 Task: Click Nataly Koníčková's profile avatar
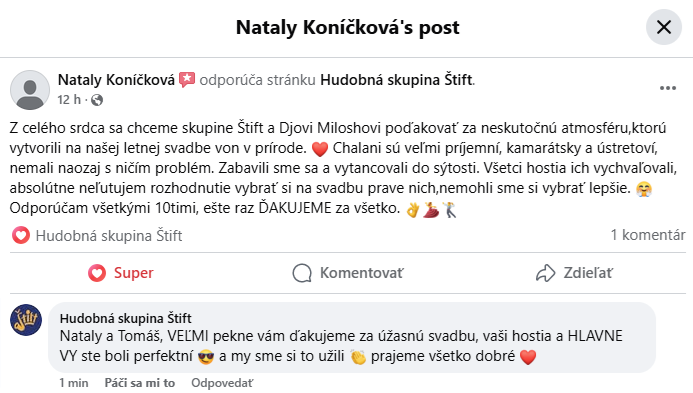coord(30,90)
